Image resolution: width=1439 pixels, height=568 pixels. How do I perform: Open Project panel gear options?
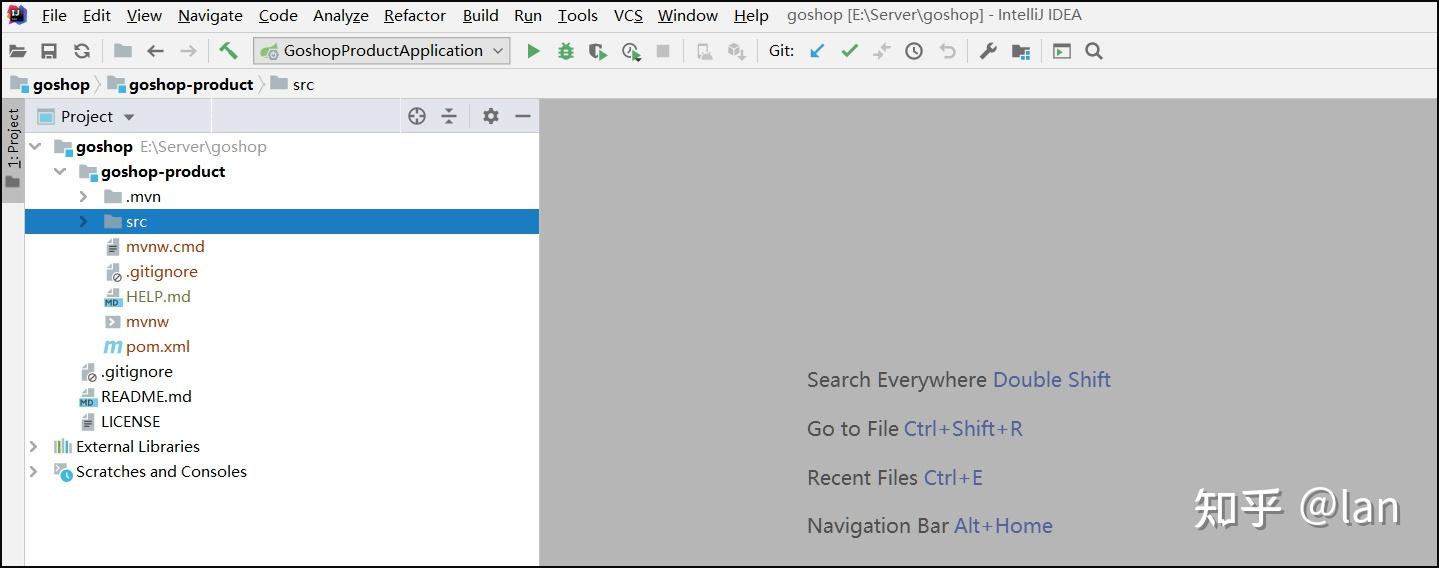pyautogui.click(x=490, y=116)
